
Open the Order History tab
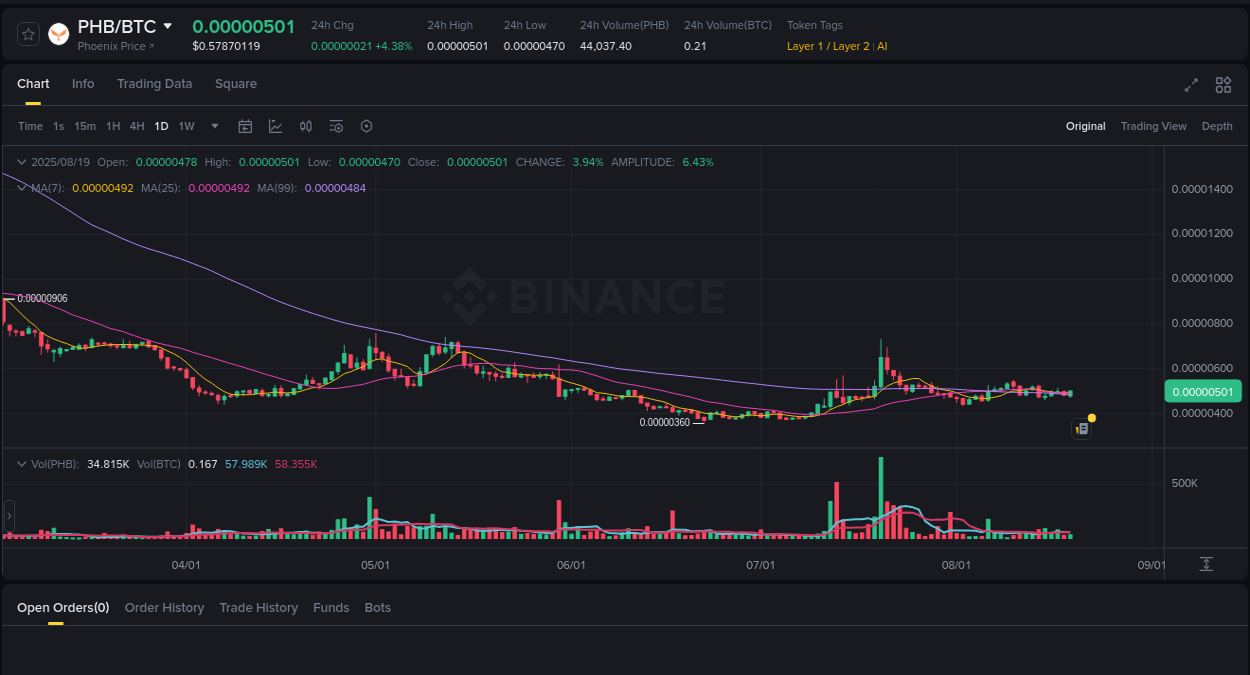tap(164, 607)
